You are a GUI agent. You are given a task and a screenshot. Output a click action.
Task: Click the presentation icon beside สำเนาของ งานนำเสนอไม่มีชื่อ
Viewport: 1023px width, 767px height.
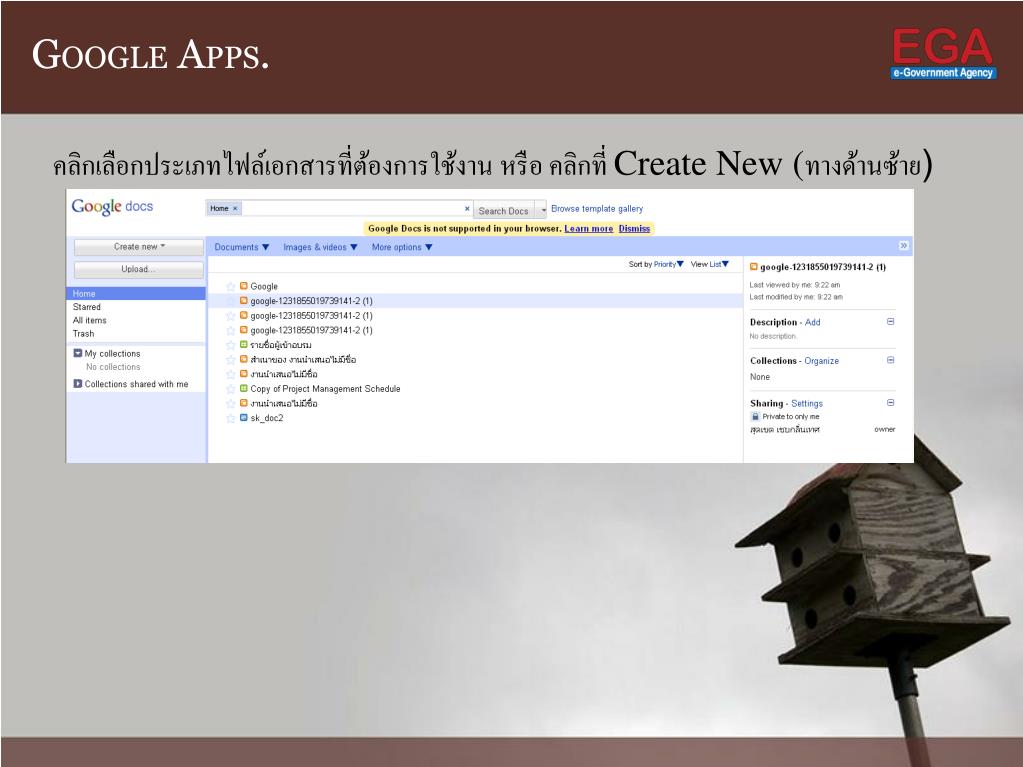point(244,359)
